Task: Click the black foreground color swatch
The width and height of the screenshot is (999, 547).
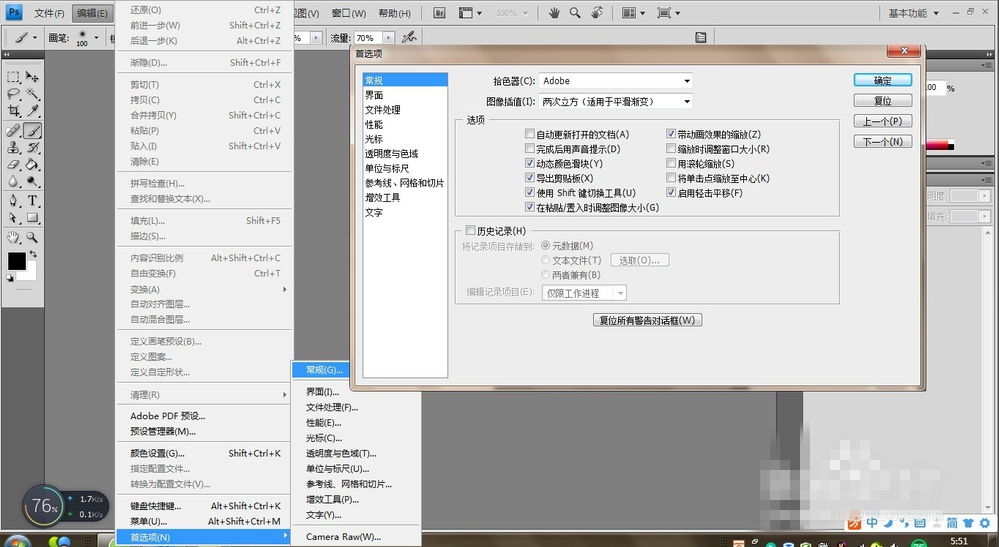Action: tap(17, 261)
